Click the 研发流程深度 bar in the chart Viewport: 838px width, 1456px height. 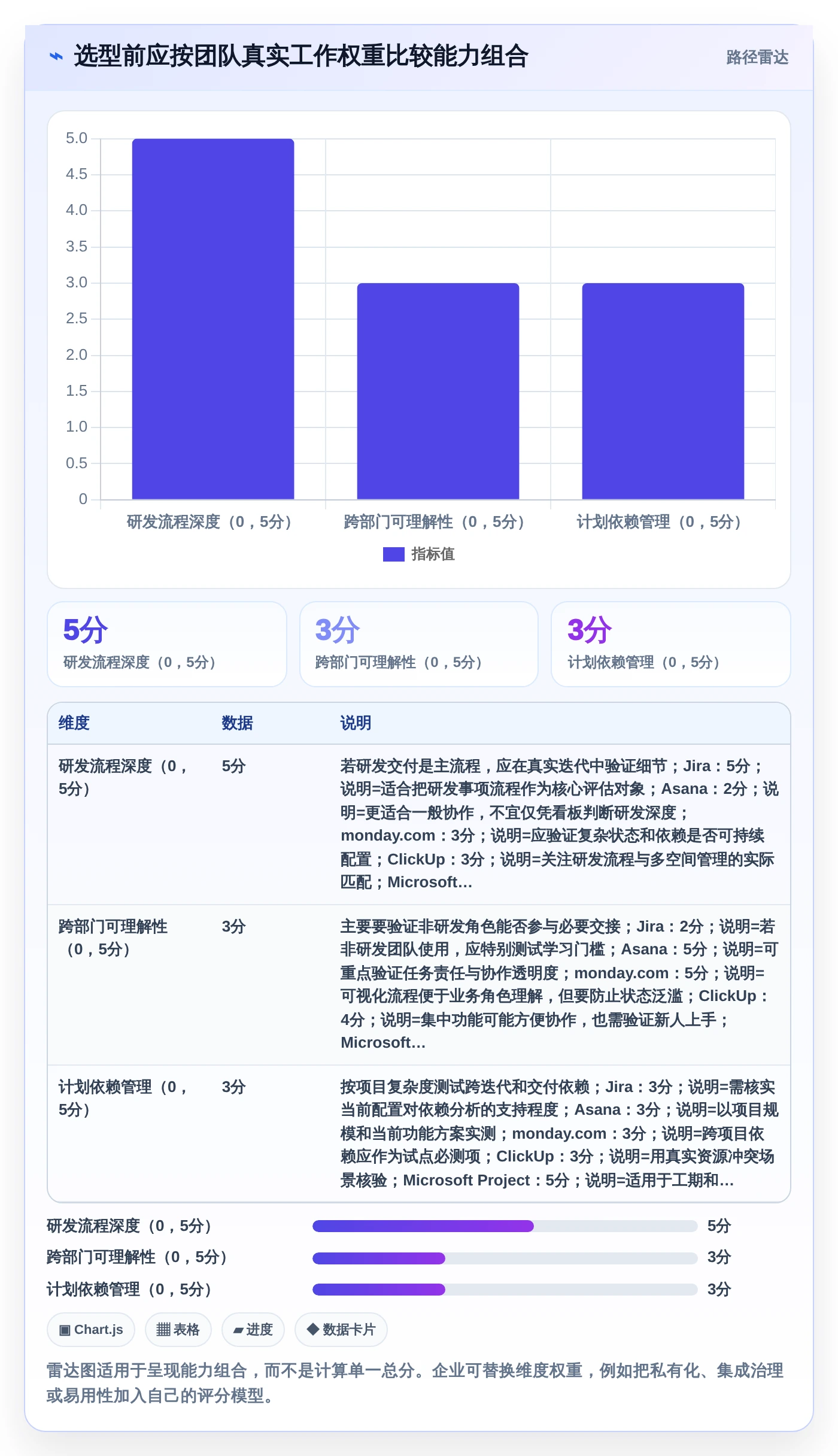[213, 319]
